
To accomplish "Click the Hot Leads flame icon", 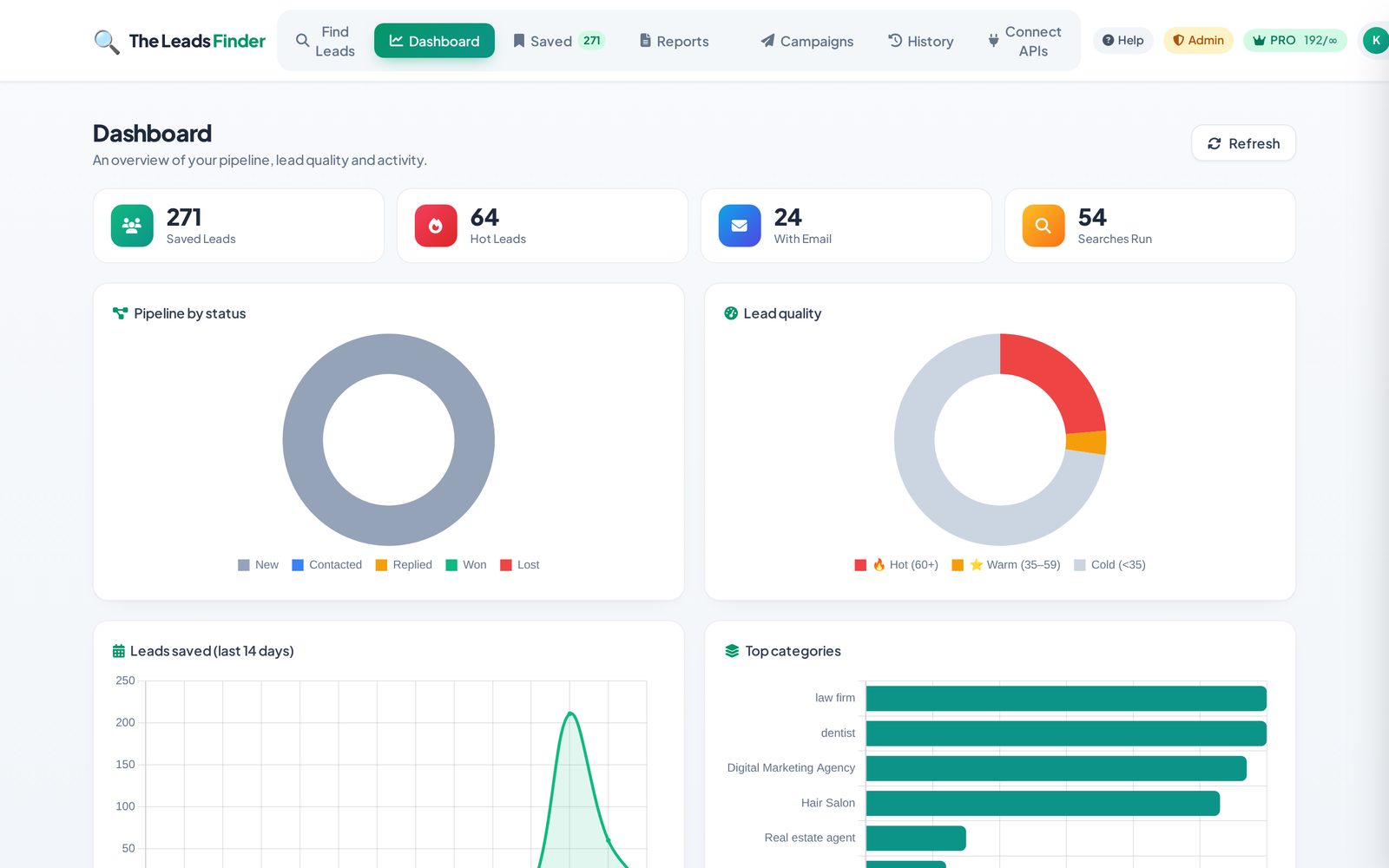I will click(436, 226).
